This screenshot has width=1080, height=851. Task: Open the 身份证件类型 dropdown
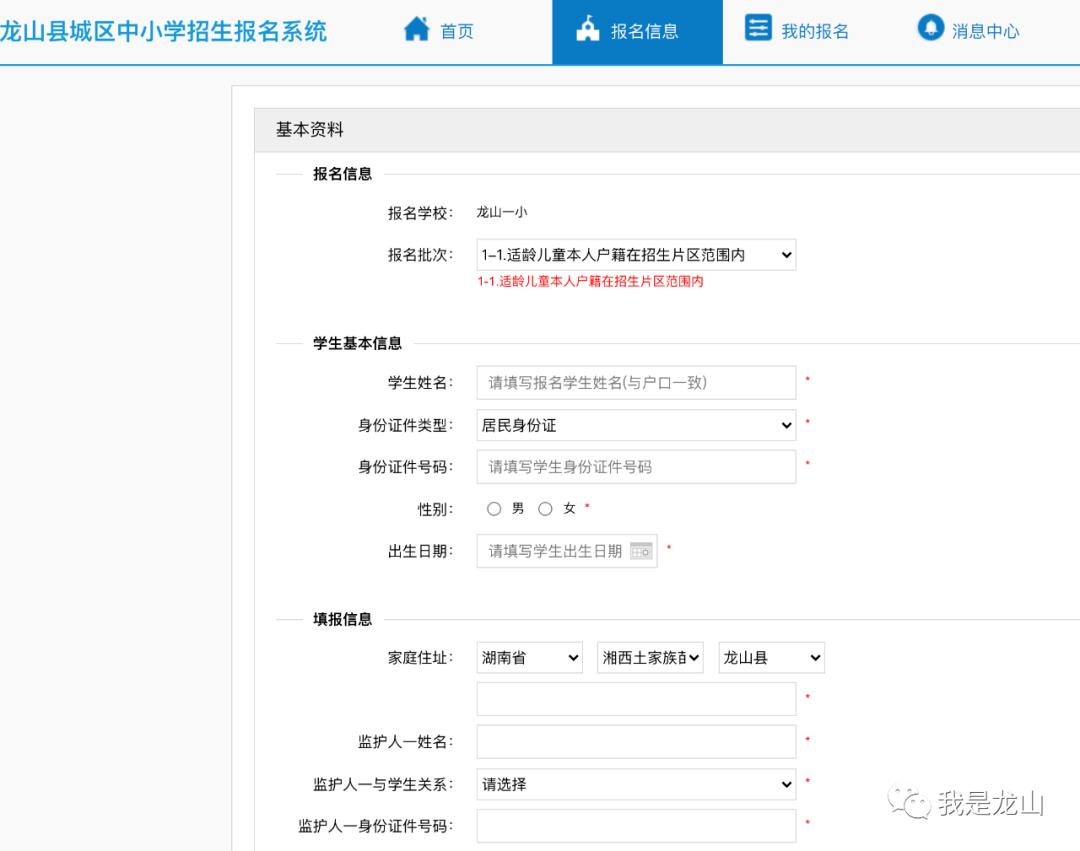(636, 426)
